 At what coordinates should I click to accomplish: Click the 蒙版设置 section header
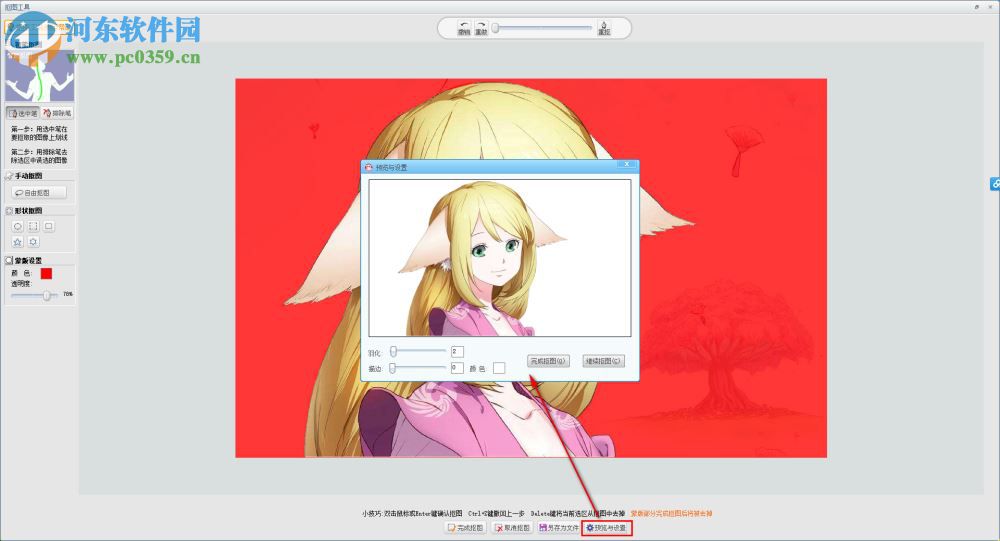(29, 260)
